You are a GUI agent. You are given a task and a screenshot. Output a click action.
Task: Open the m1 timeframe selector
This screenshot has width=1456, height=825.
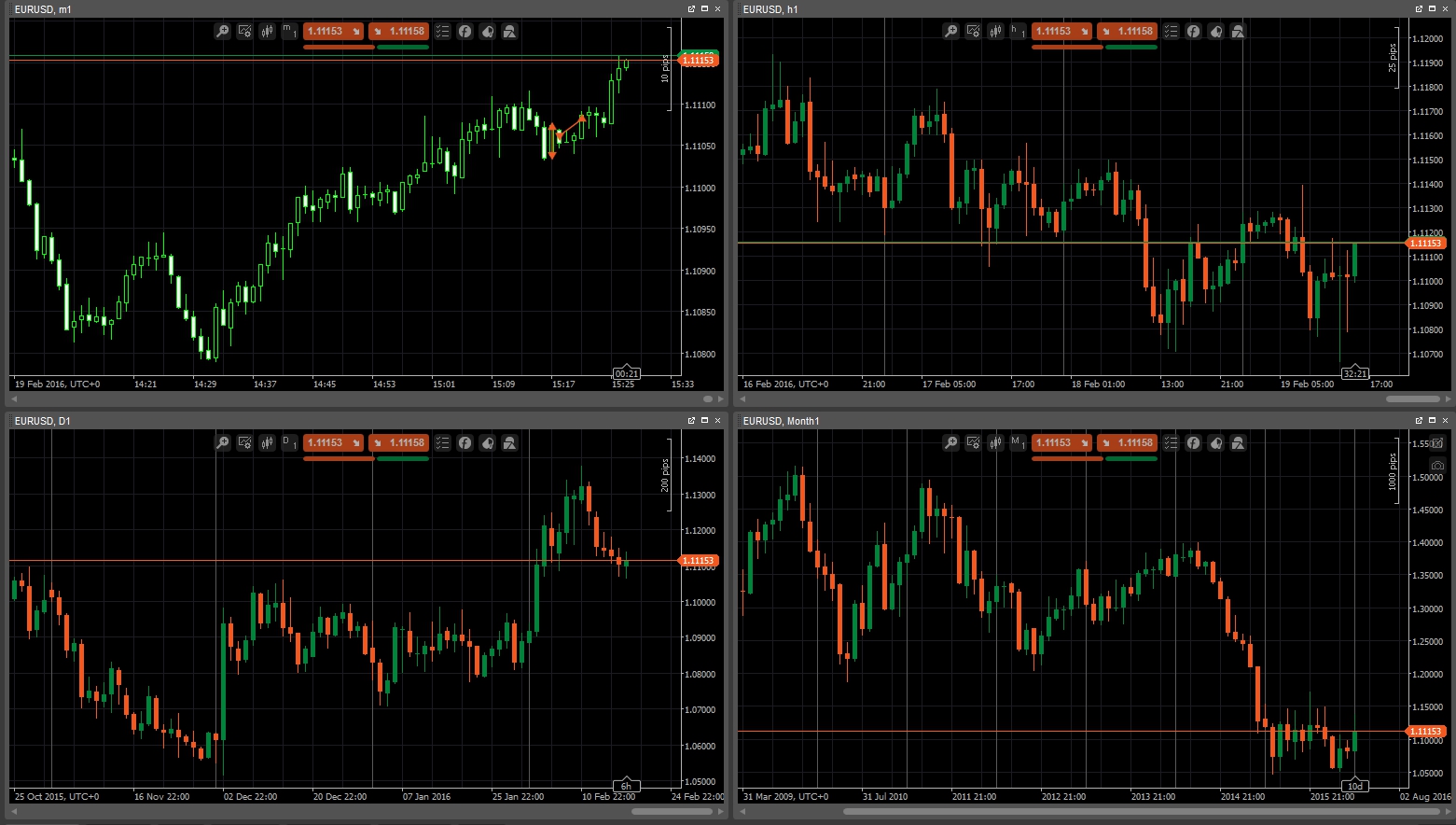point(289,31)
